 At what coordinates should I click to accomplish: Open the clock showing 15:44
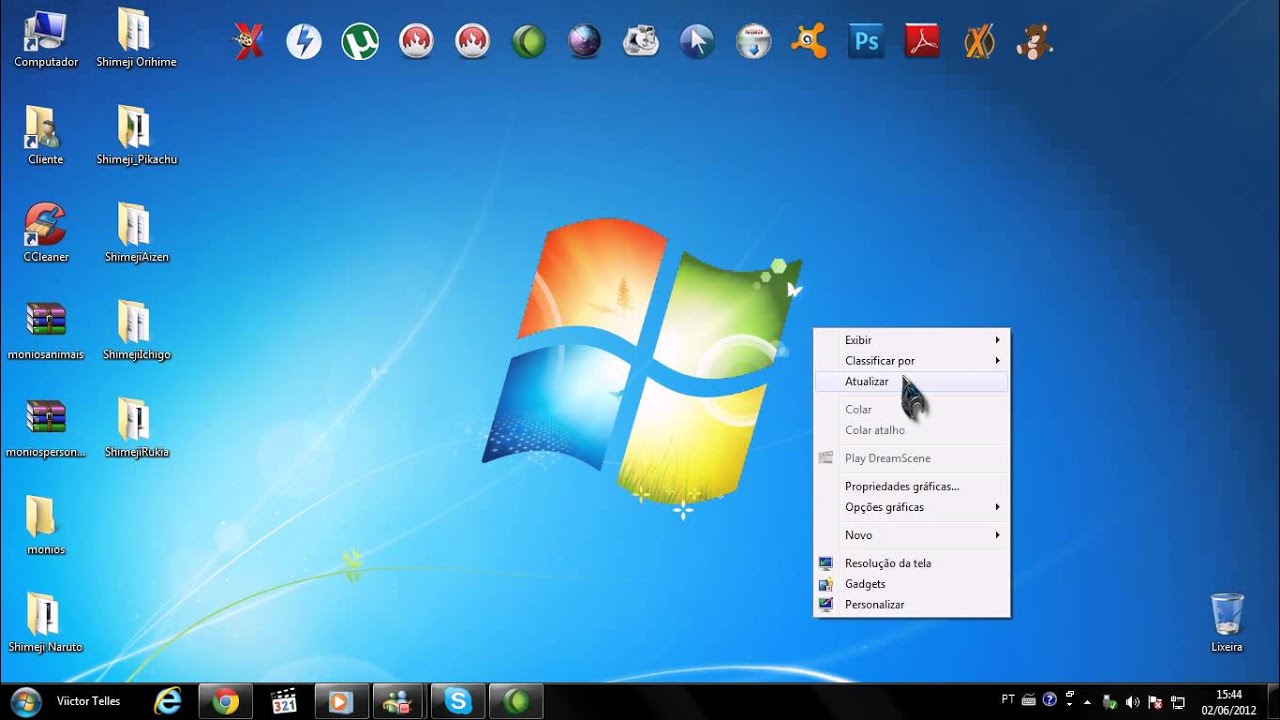1229,701
